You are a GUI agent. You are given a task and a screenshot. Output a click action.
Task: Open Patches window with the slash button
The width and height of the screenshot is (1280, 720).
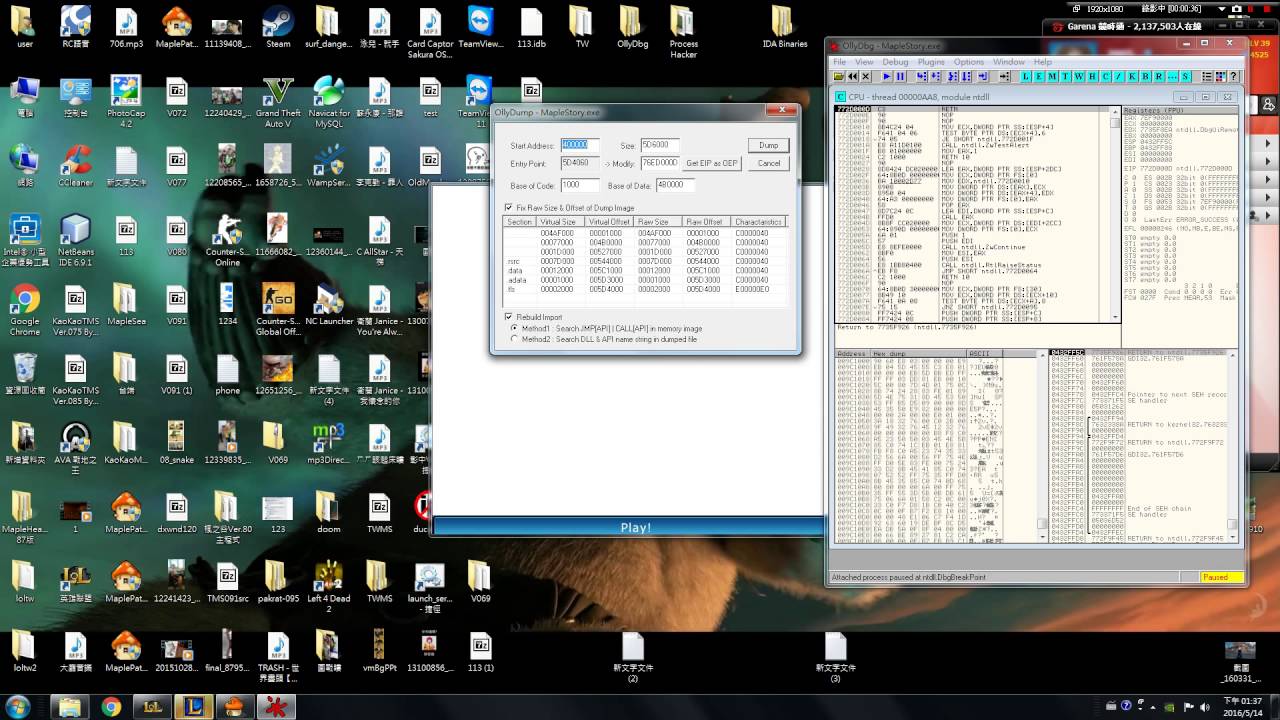(1119, 76)
